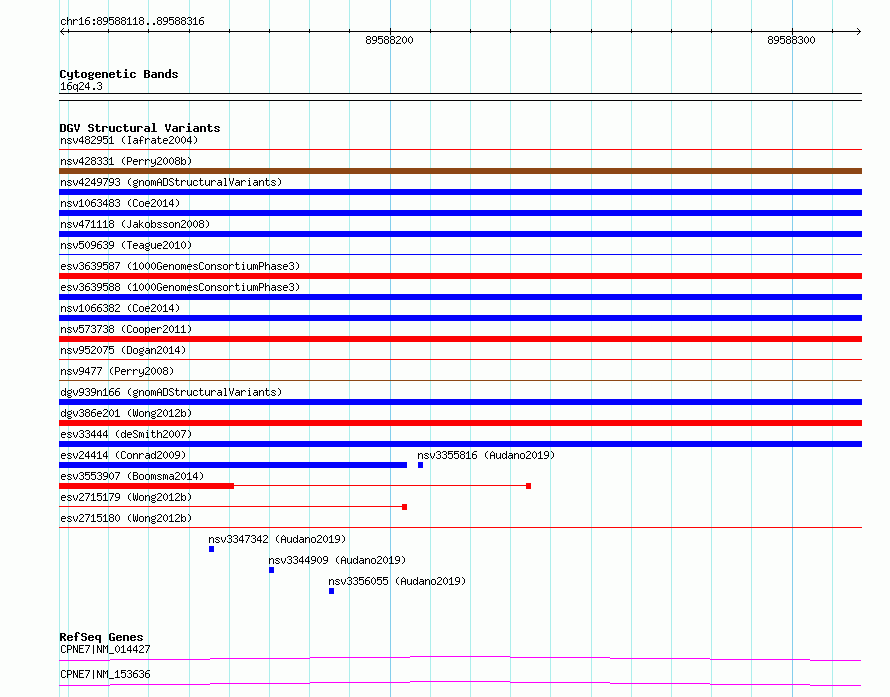Open the CPNE7|NM_153636 gene label

pyautogui.click(x=105, y=674)
